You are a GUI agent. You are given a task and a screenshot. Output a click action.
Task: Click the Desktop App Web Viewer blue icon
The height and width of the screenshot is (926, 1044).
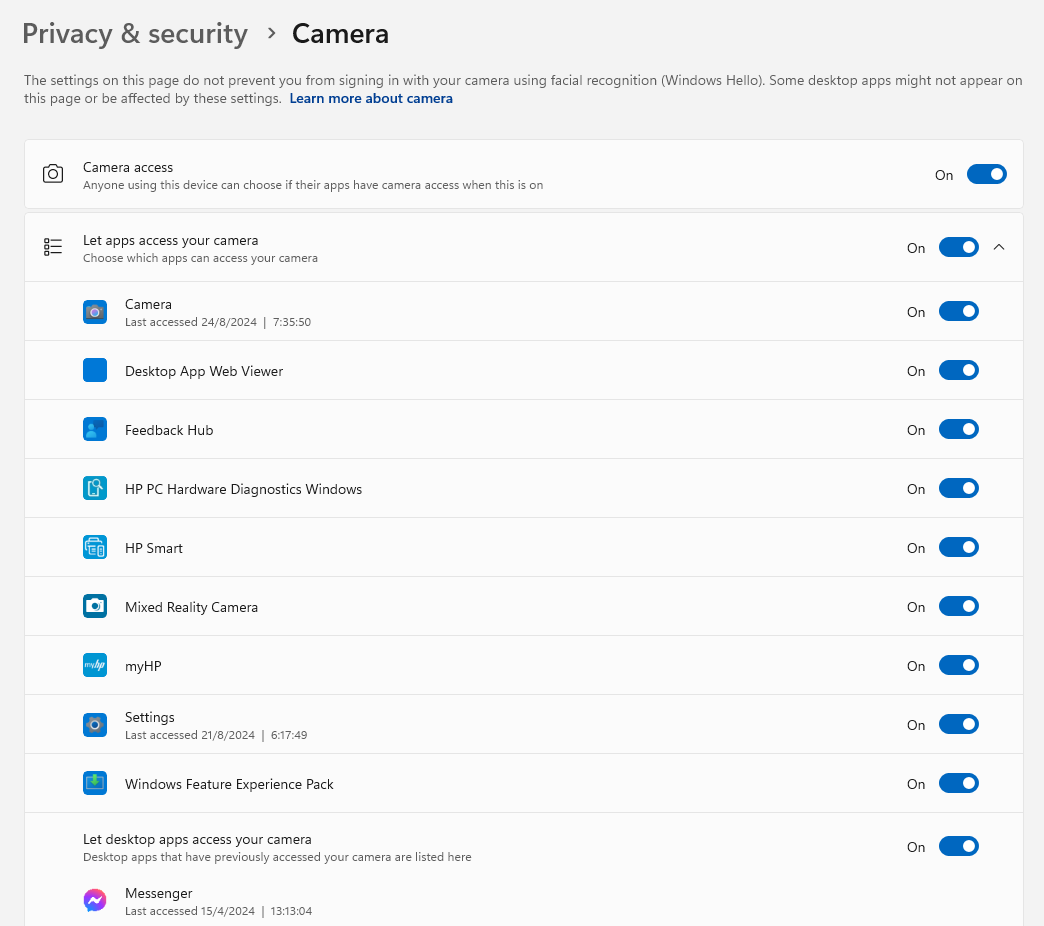tap(95, 370)
